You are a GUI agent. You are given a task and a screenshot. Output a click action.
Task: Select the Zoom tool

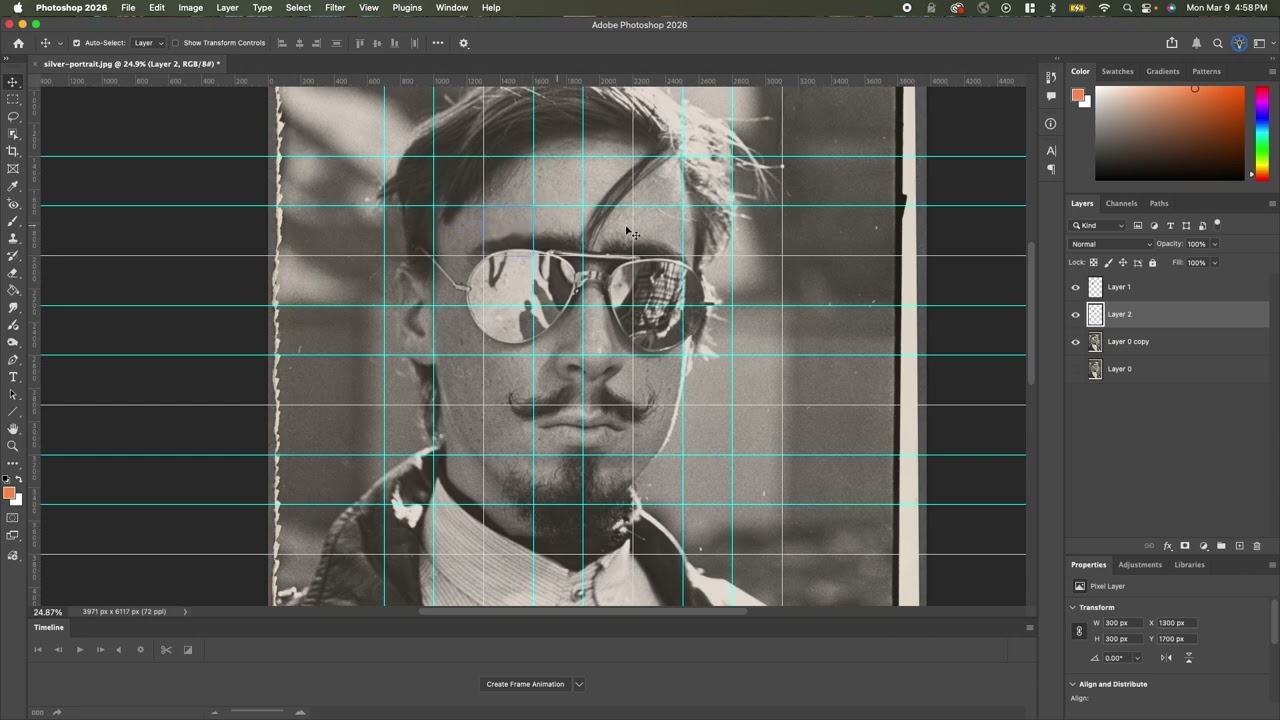pyautogui.click(x=13, y=446)
